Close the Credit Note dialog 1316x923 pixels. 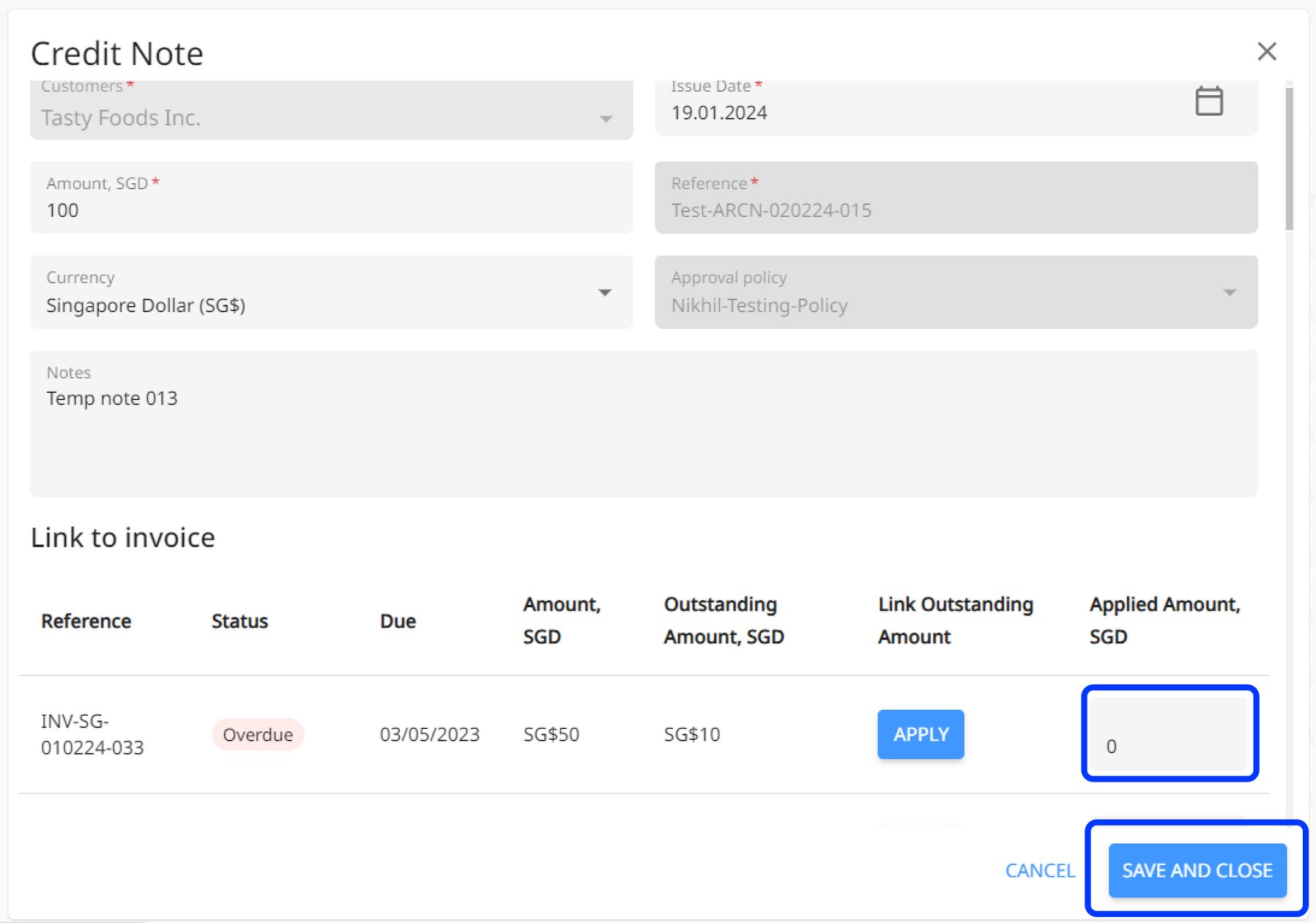point(1267,51)
